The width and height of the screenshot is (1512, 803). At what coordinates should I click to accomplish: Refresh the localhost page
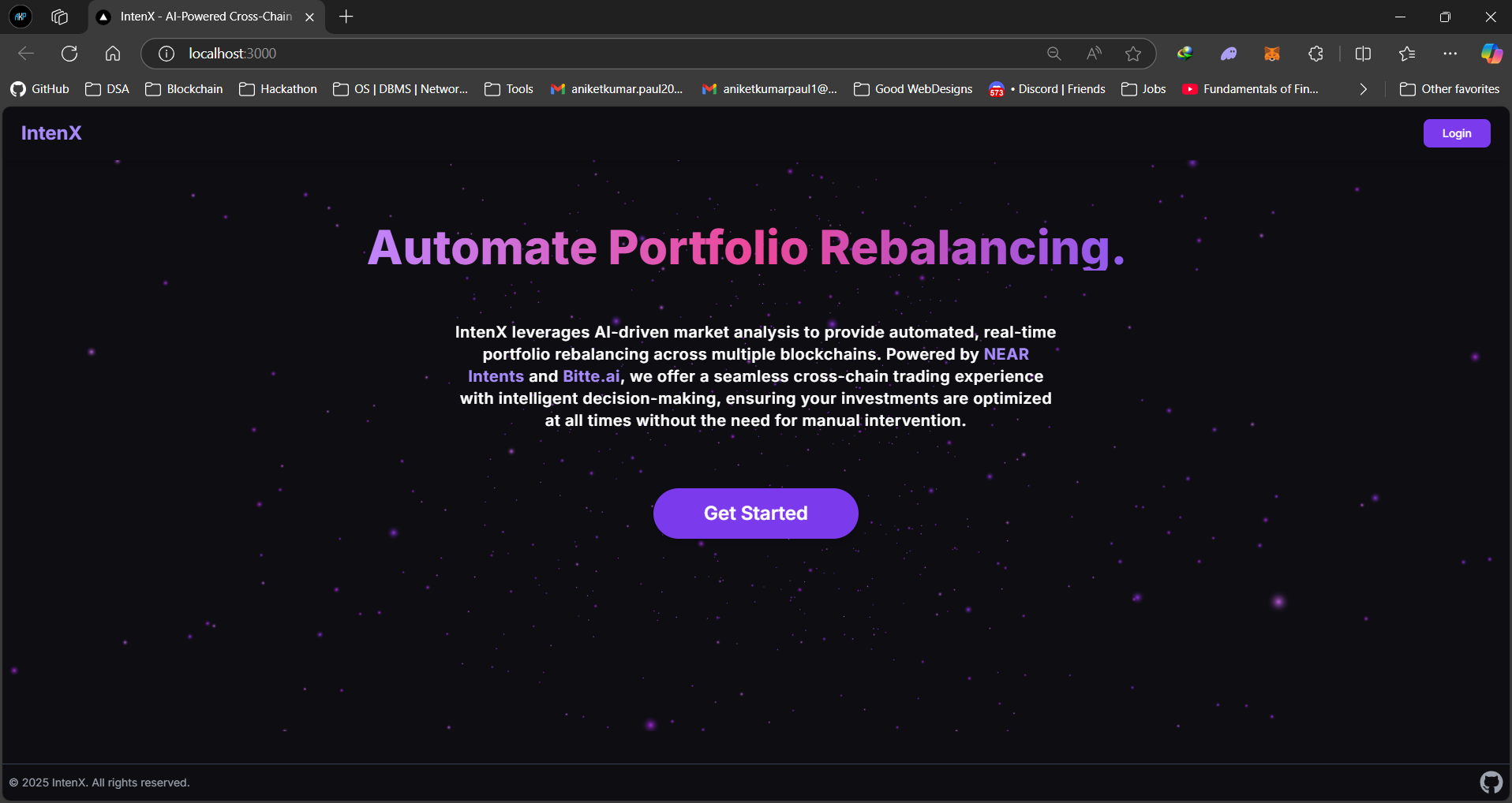click(x=69, y=54)
